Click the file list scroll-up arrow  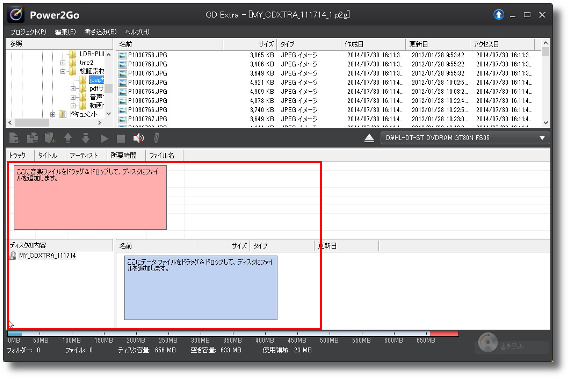click(545, 43)
